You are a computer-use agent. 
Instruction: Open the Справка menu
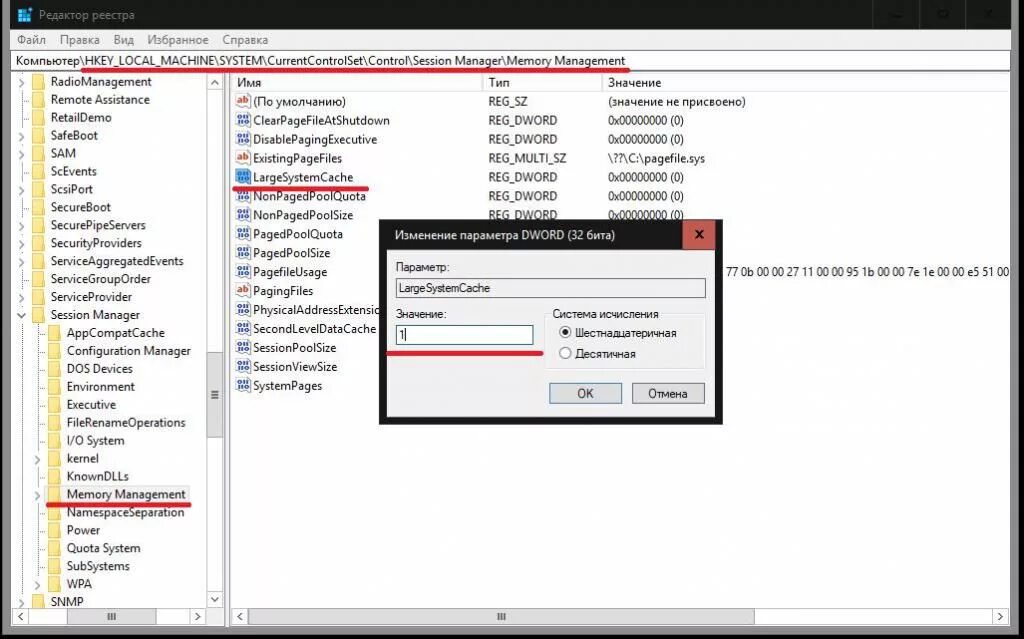tap(245, 40)
